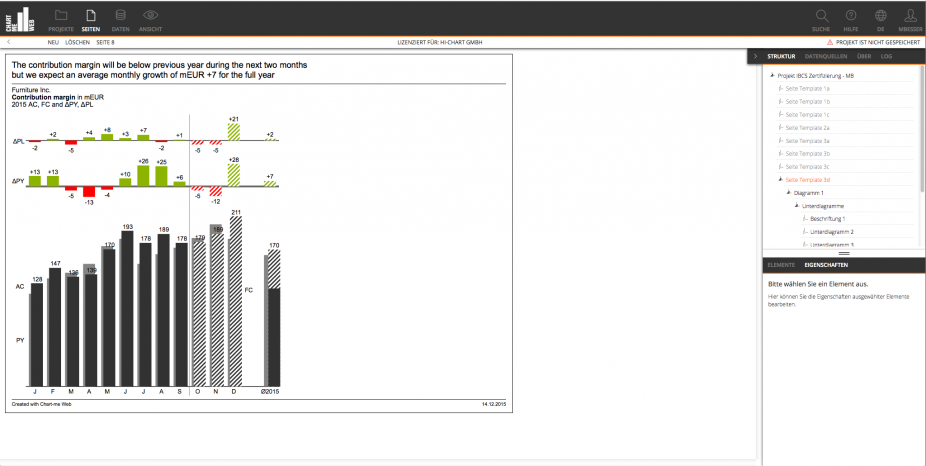Select the Seiten page icon
This screenshot has height=466, width=926.
91,16
